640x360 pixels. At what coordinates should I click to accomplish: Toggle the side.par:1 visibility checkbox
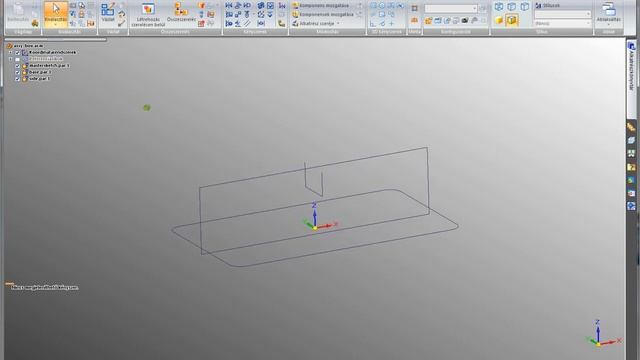(x=18, y=78)
